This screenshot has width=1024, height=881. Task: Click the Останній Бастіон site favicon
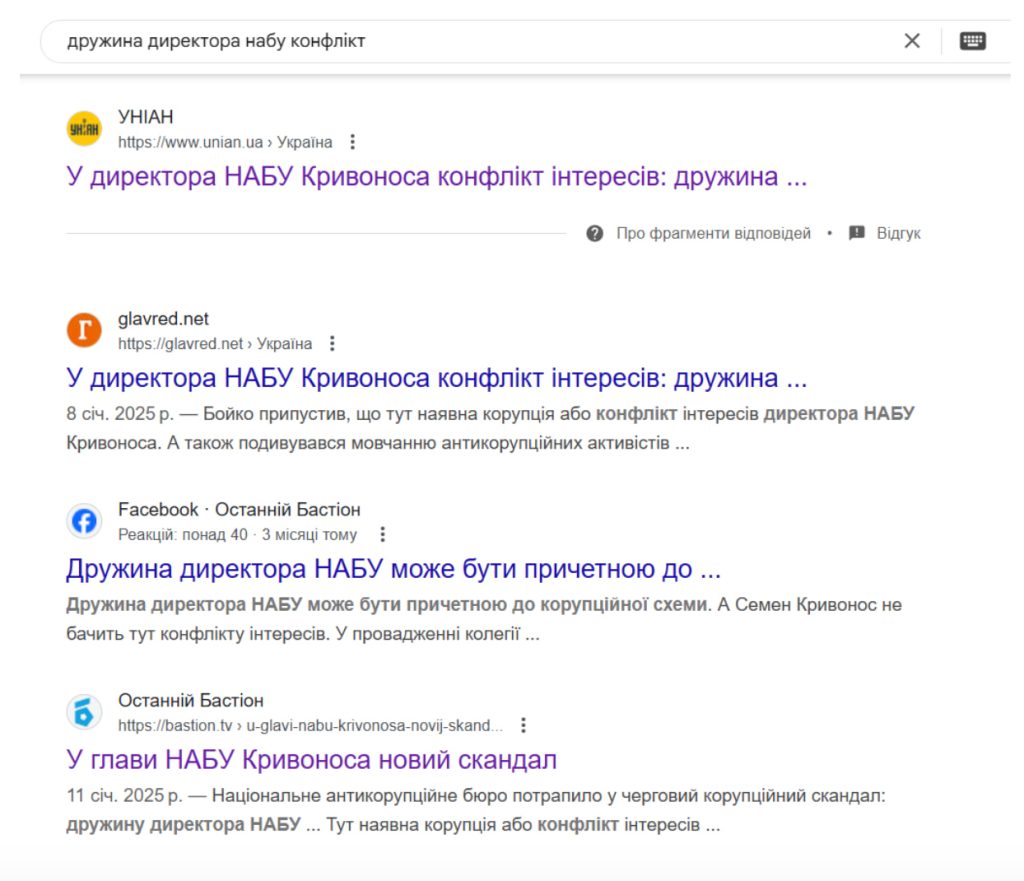pyautogui.click(x=84, y=712)
